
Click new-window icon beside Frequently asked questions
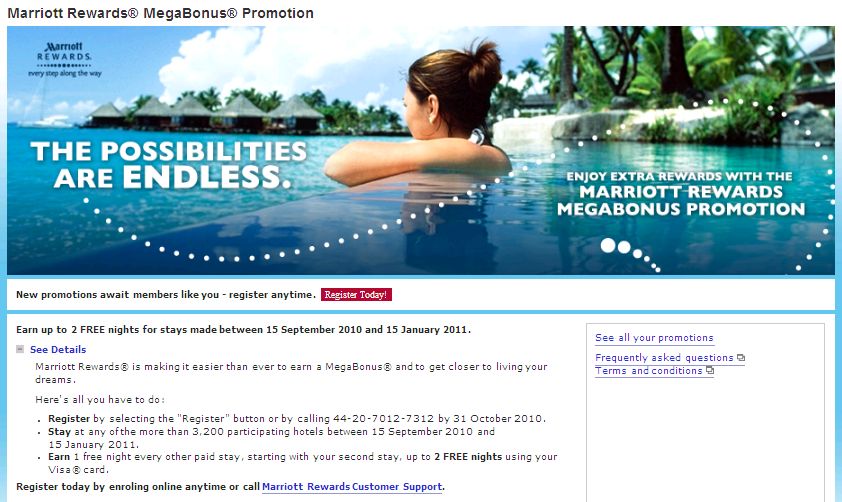pos(741,358)
